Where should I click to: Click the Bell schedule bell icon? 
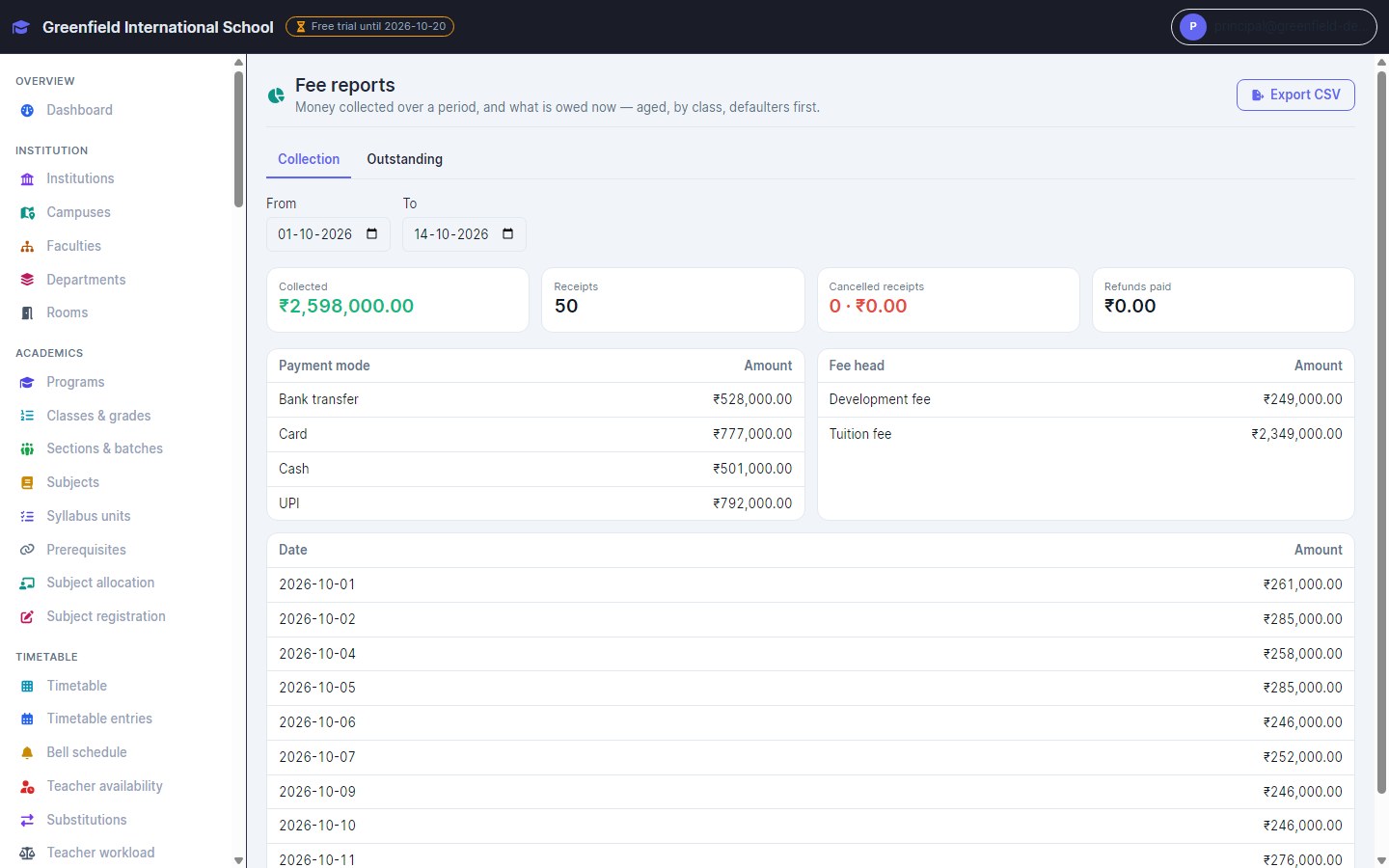pyautogui.click(x=27, y=753)
